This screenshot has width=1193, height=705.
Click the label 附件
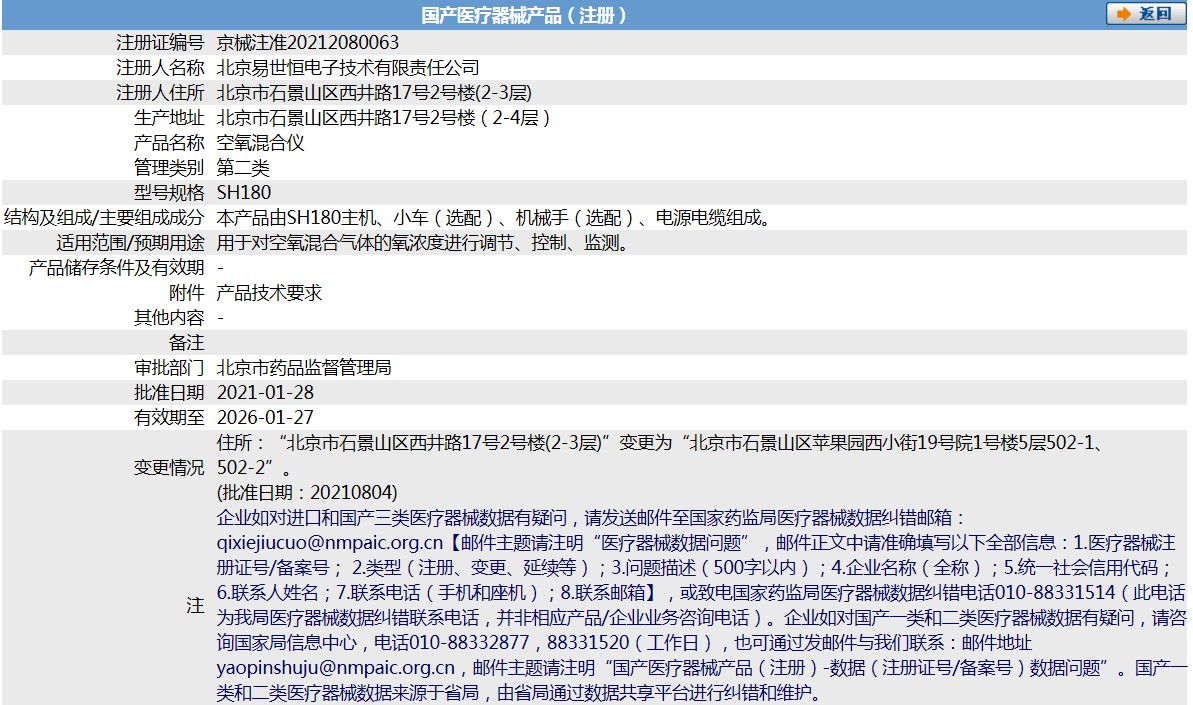click(x=186, y=293)
